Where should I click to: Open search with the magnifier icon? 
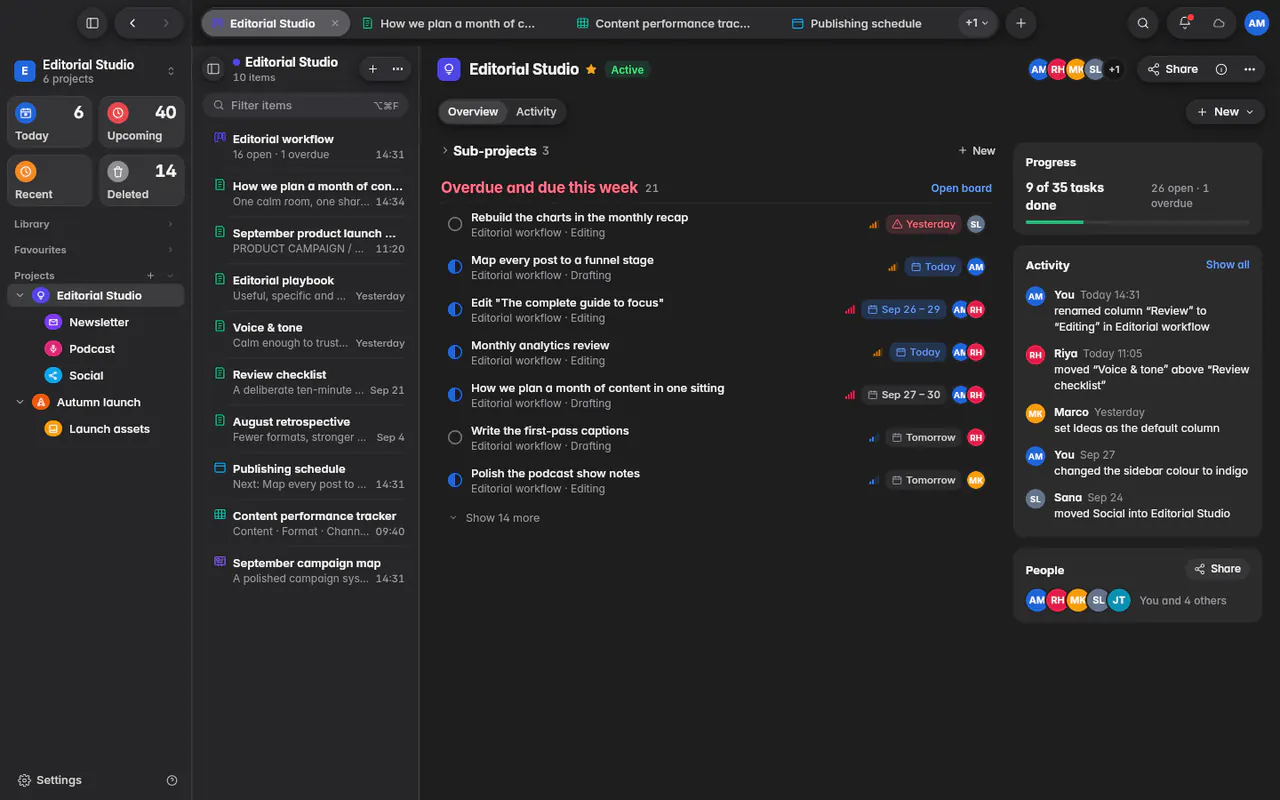[x=1143, y=23]
